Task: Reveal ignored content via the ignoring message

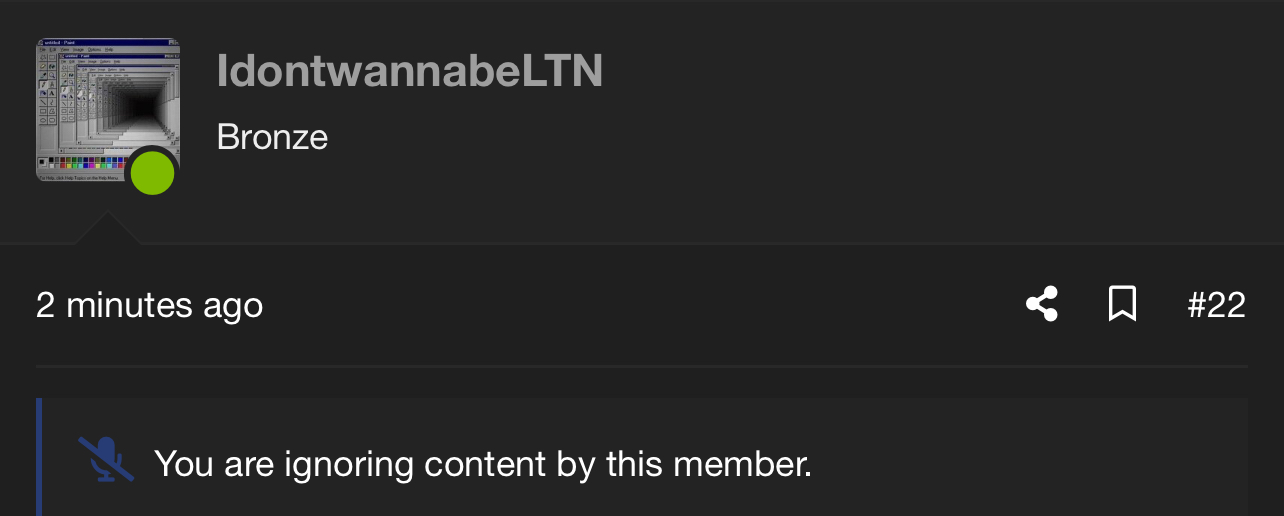Action: (482, 464)
